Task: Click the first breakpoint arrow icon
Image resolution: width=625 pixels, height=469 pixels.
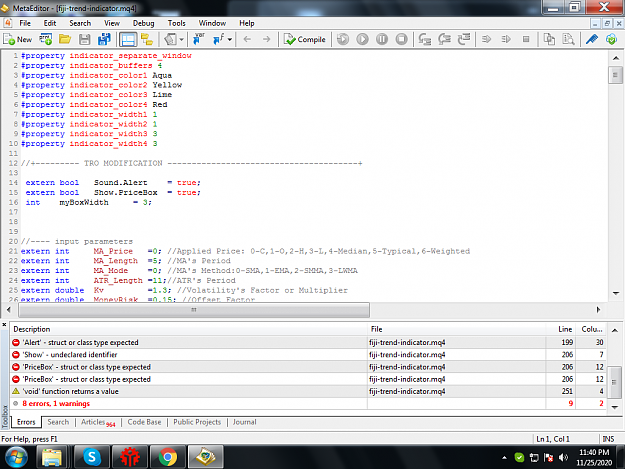Action: pyautogui.click(x=486, y=39)
